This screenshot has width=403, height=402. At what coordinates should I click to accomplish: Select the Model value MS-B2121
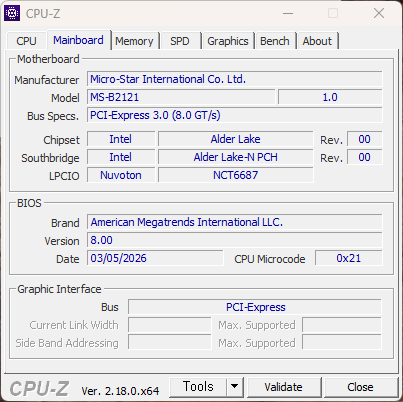coord(181,97)
